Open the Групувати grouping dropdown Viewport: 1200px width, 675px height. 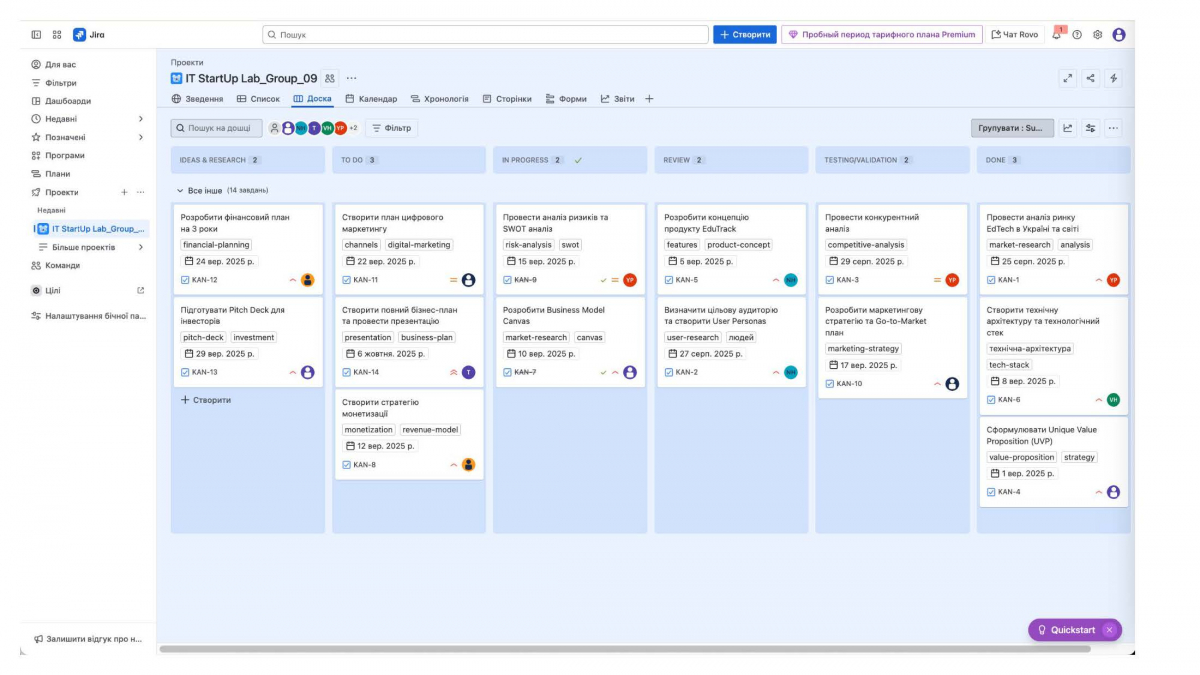pos(1011,128)
